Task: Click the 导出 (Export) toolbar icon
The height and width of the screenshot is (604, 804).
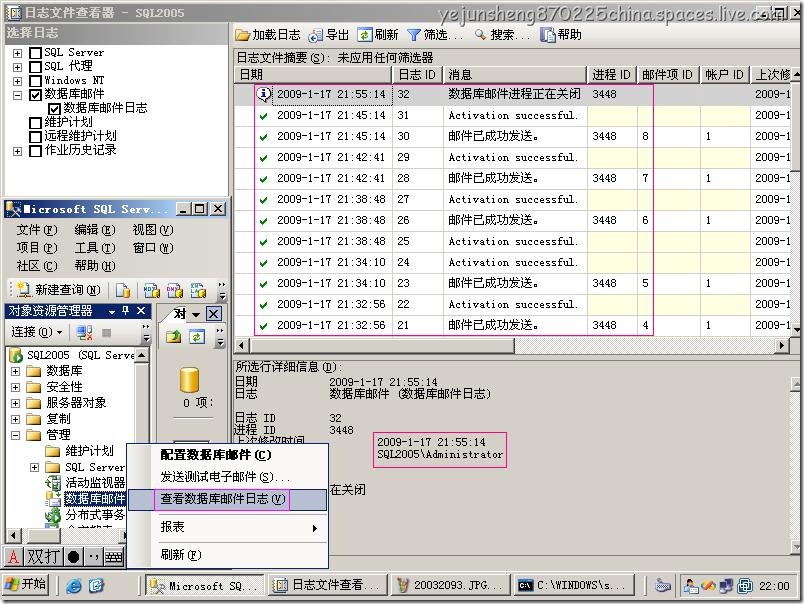Action: [315, 35]
